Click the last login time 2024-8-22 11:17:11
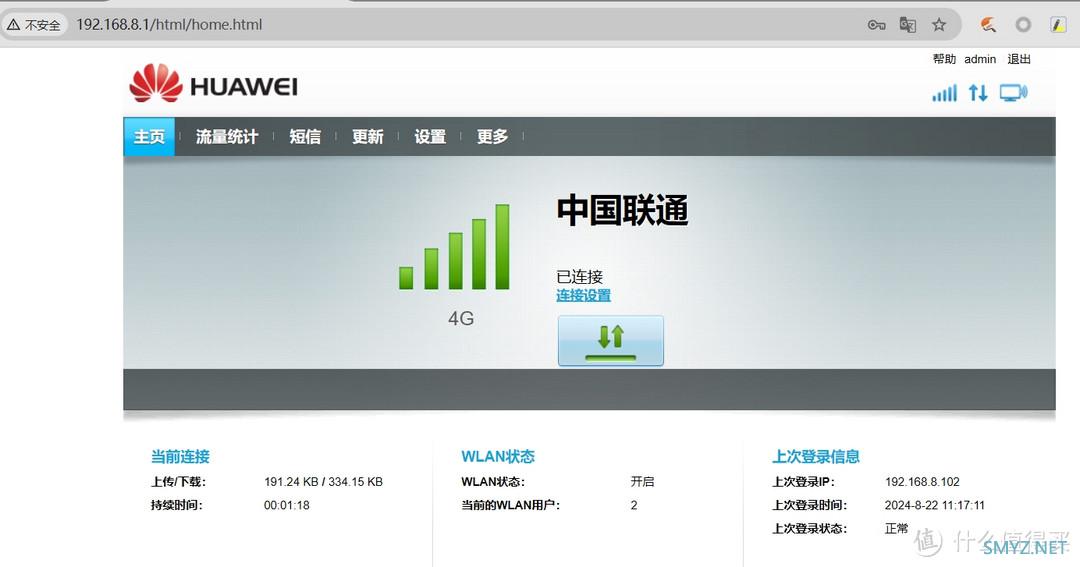The image size is (1080, 567). [935, 505]
